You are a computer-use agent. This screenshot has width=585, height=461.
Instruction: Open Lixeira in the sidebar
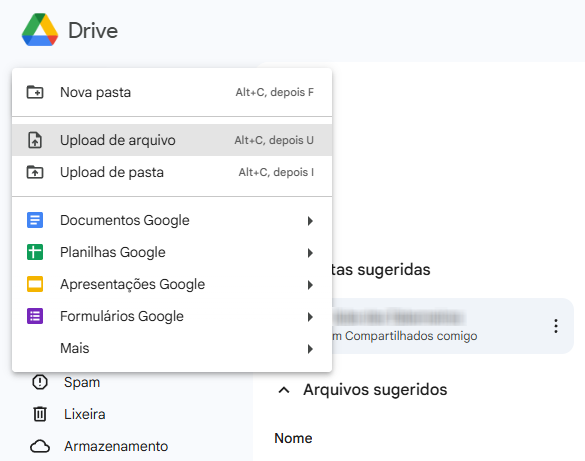pos(85,414)
